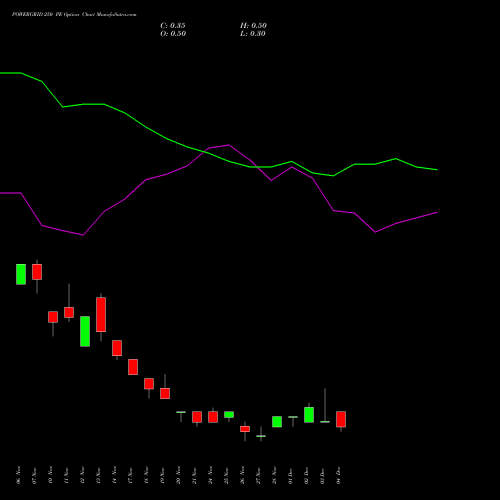Click the 02 Dec date label
500x500 pixels.
[306, 475]
